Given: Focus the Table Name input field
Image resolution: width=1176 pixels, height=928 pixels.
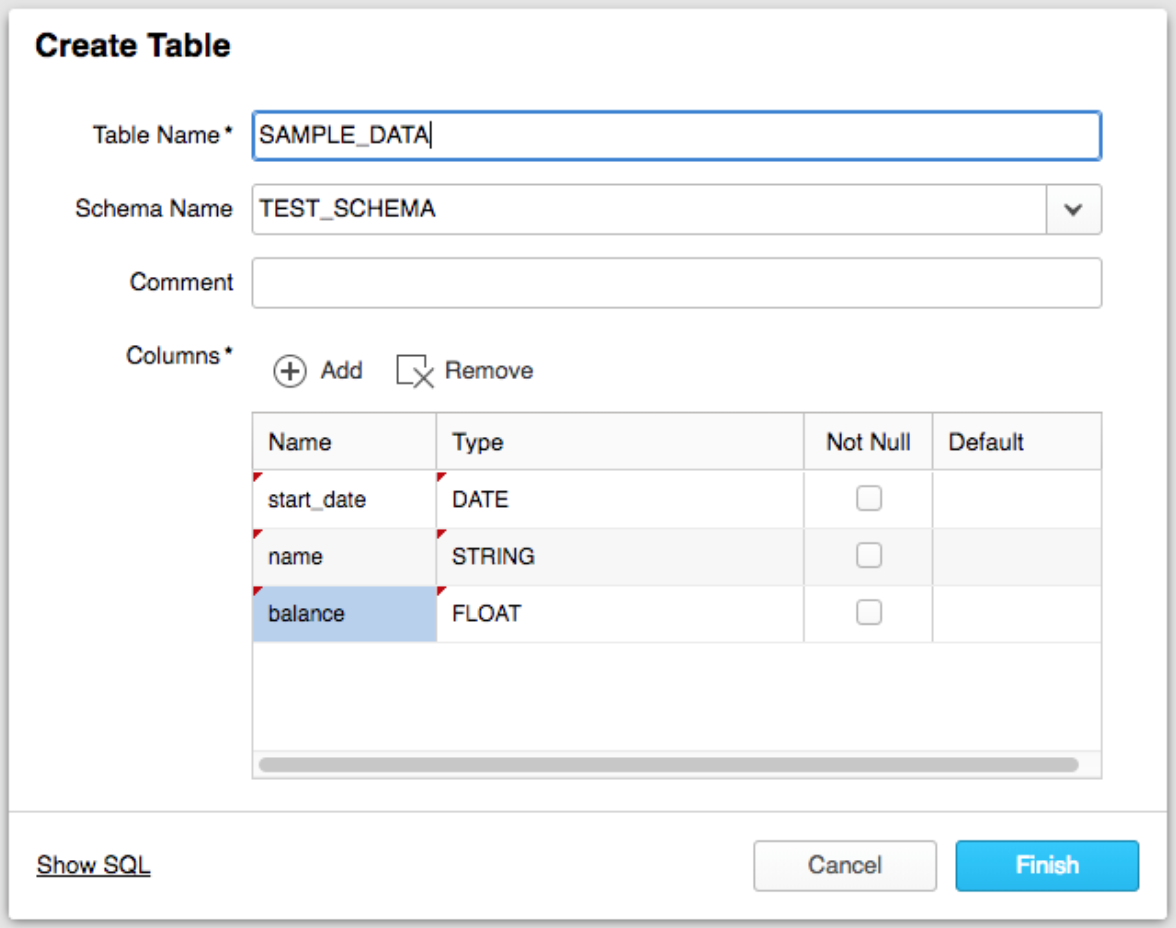Looking at the screenshot, I should pyautogui.click(x=676, y=136).
